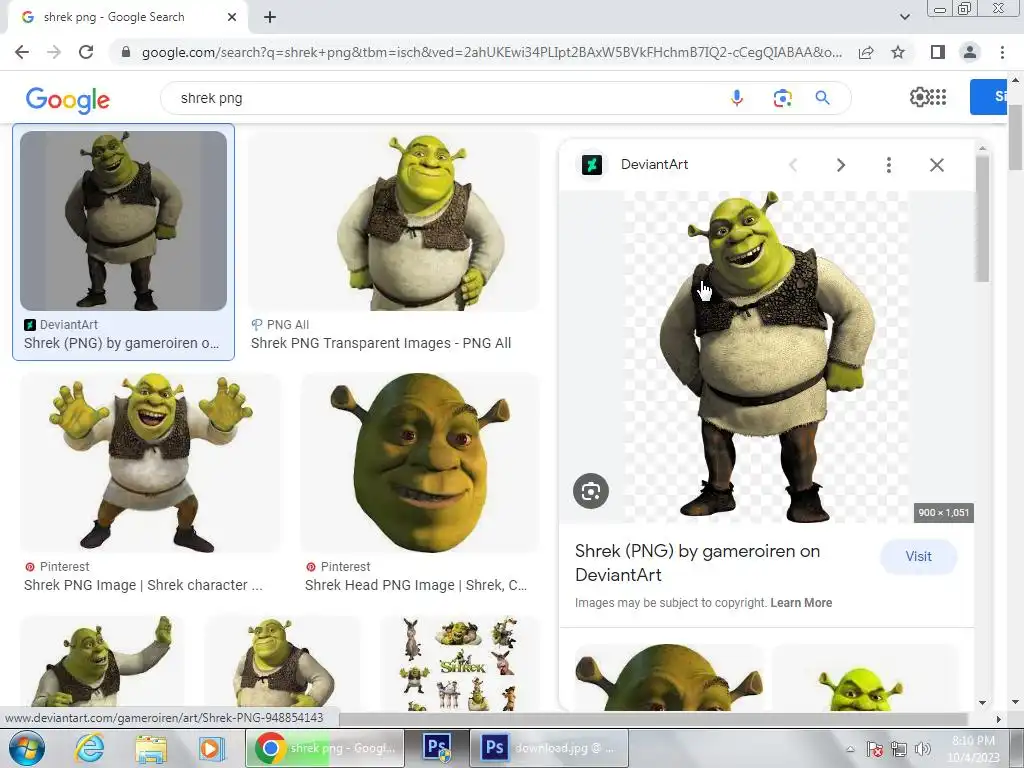Screen dimensions: 1024x768
Task: Open Windows Explorer folder on taskbar
Action: tap(151, 748)
